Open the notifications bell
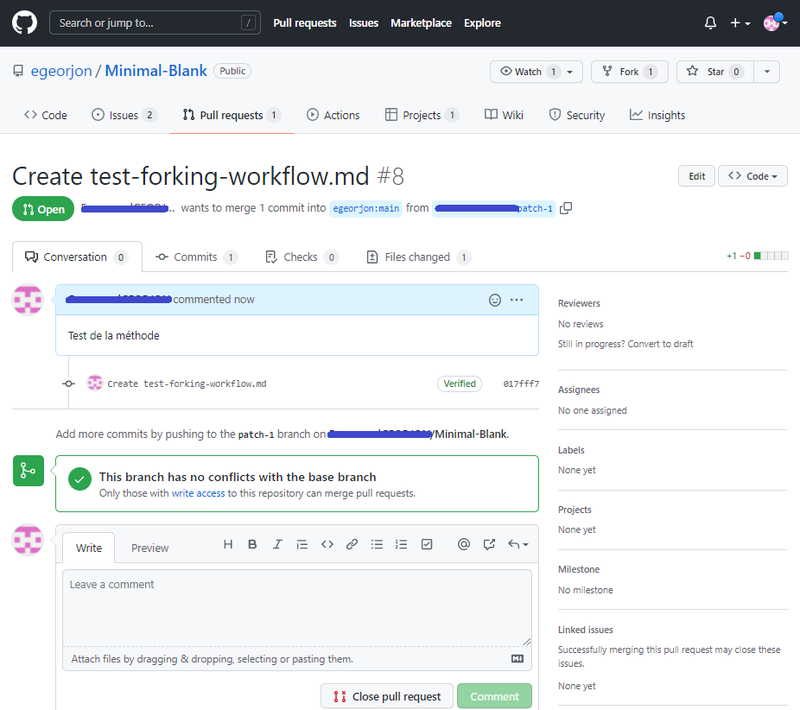The height and width of the screenshot is (710, 800). [710, 22]
